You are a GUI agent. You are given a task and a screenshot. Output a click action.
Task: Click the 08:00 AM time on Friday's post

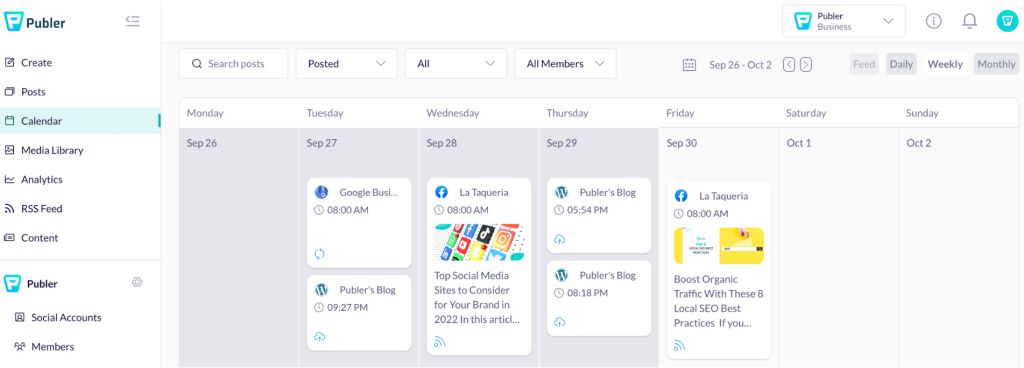click(x=707, y=213)
